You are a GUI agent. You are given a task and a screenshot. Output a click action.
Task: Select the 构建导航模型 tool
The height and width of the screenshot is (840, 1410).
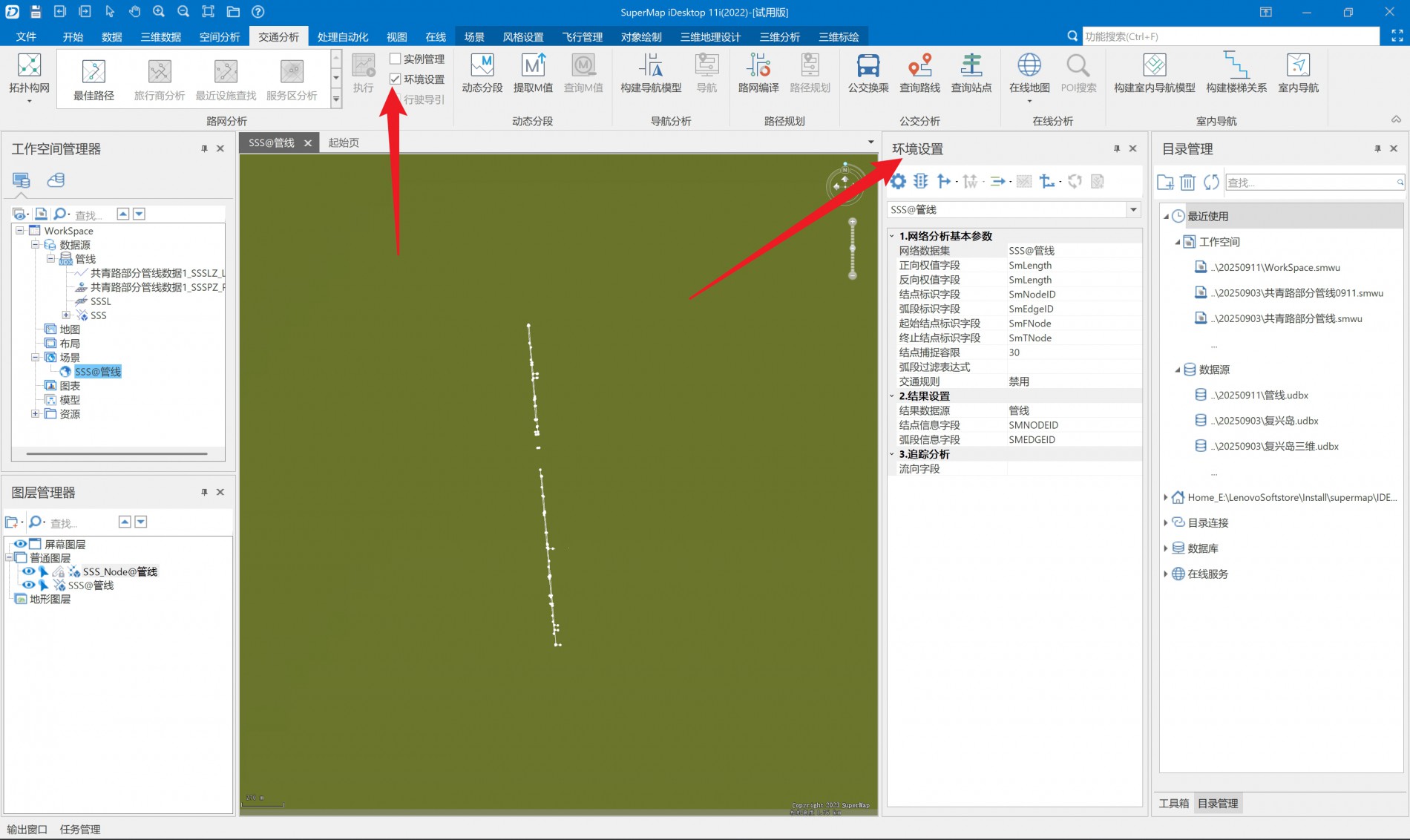(x=650, y=67)
